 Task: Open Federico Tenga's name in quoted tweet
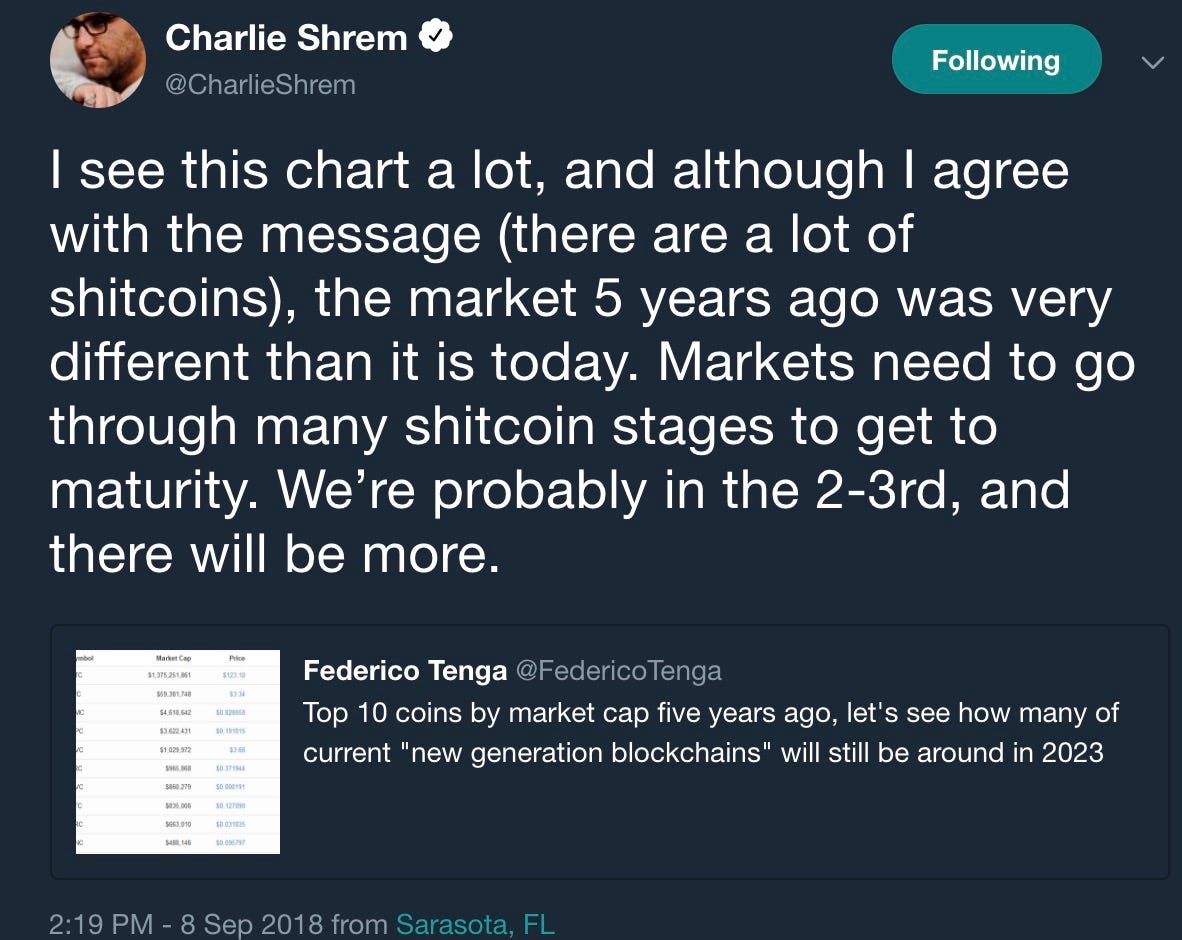click(x=405, y=670)
